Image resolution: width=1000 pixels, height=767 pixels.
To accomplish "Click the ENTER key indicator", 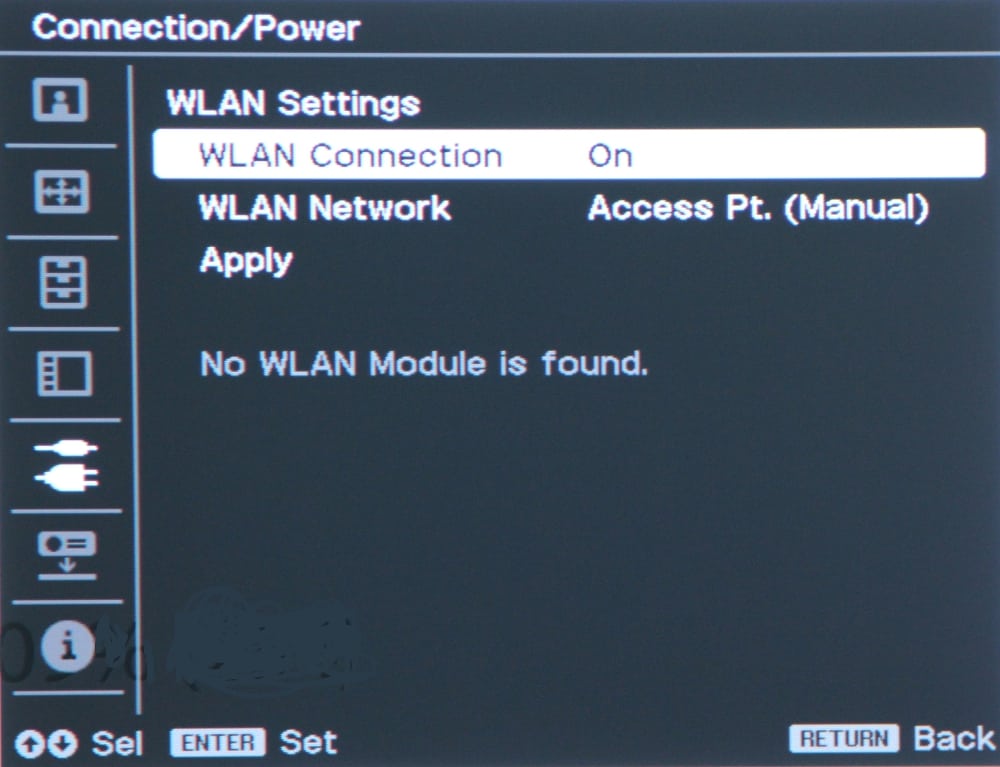I will (217, 743).
